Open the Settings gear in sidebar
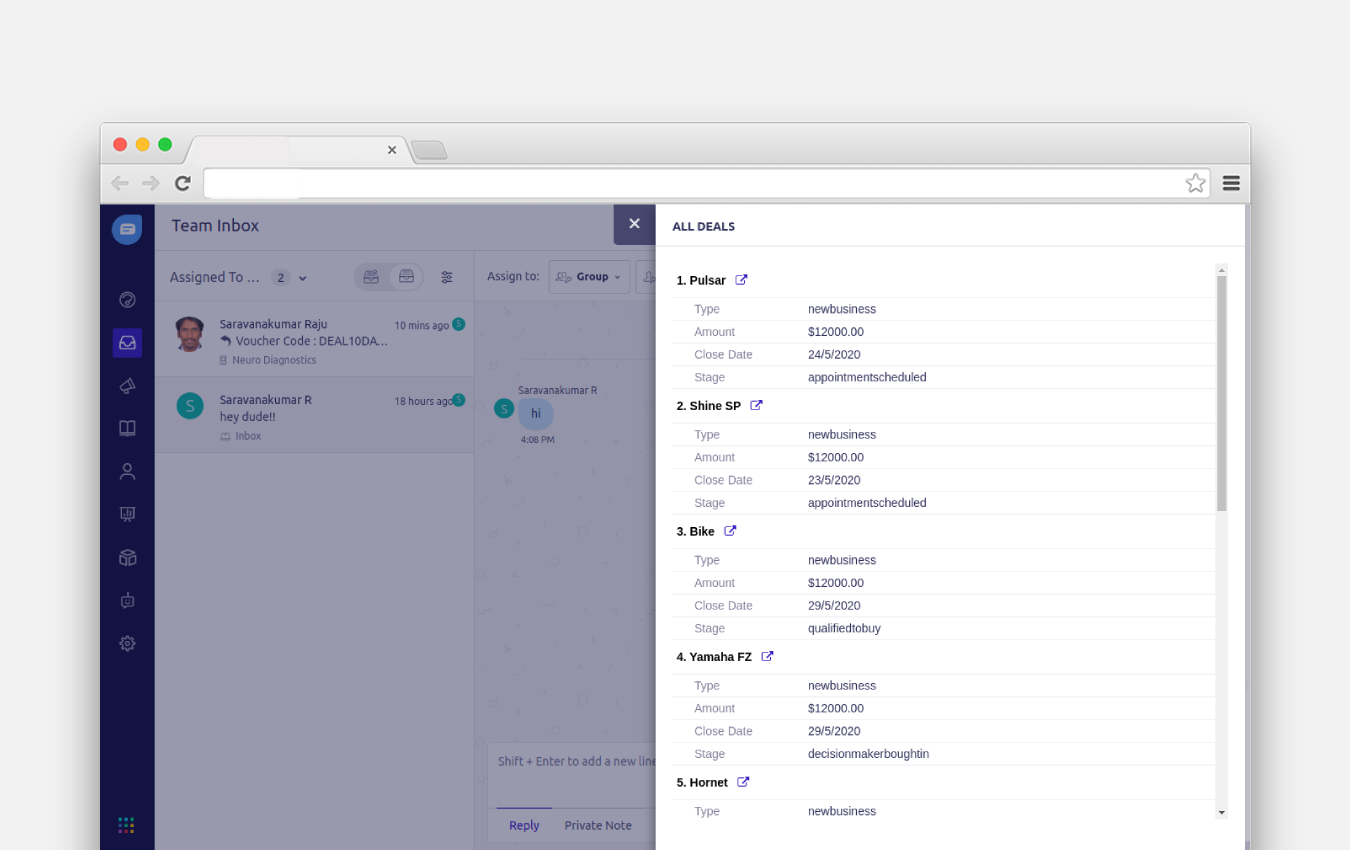This screenshot has height=850, width=1350. pos(127,643)
